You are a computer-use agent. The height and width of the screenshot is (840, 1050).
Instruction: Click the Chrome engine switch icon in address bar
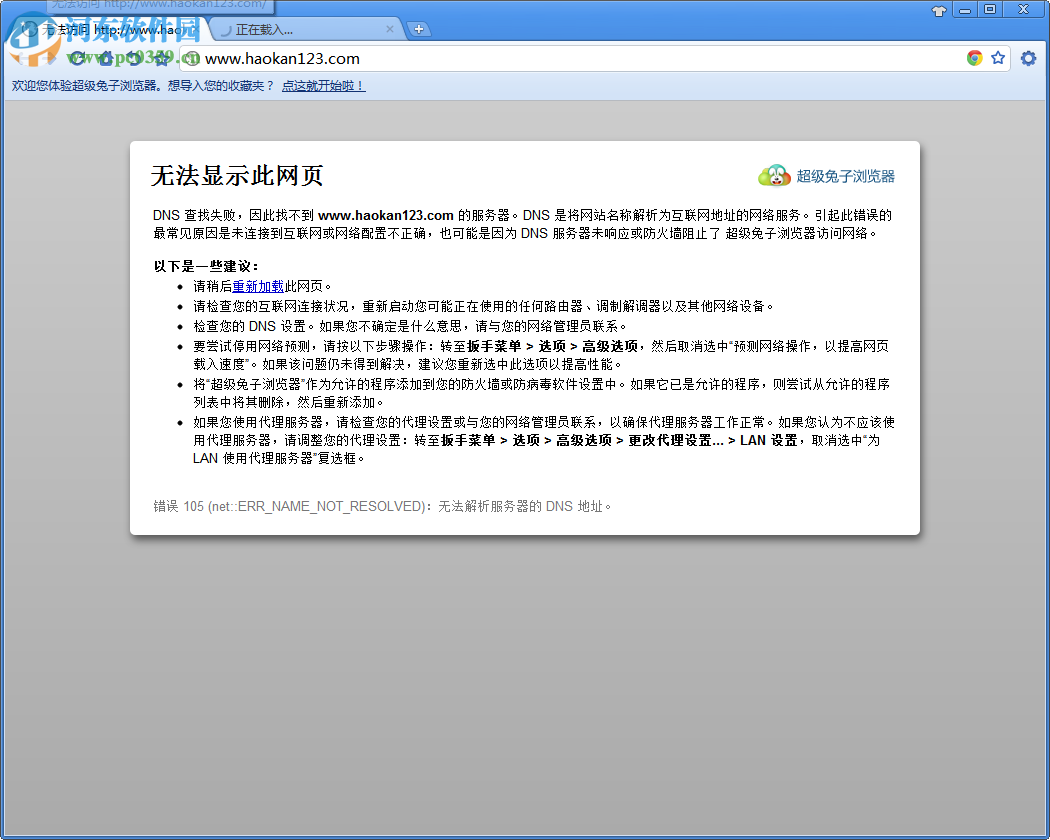coord(974,58)
